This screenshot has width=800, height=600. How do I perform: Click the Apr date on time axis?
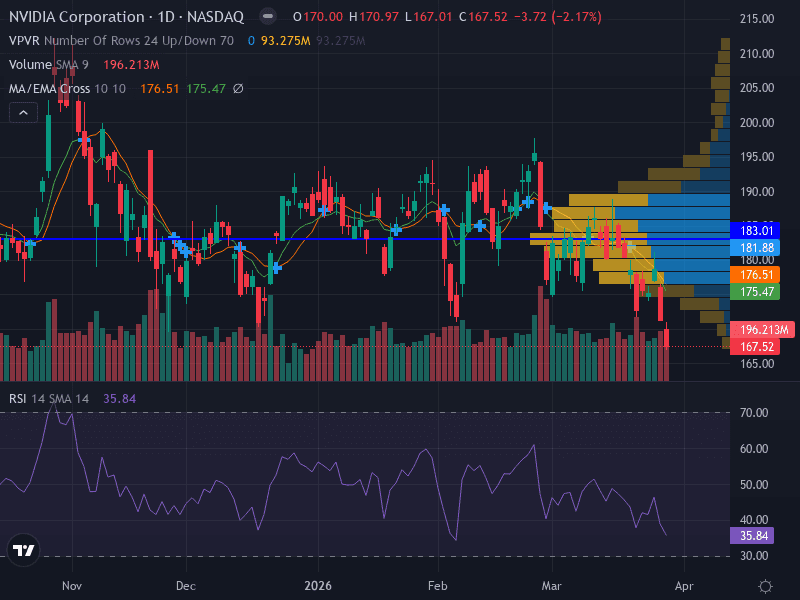[684, 586]
